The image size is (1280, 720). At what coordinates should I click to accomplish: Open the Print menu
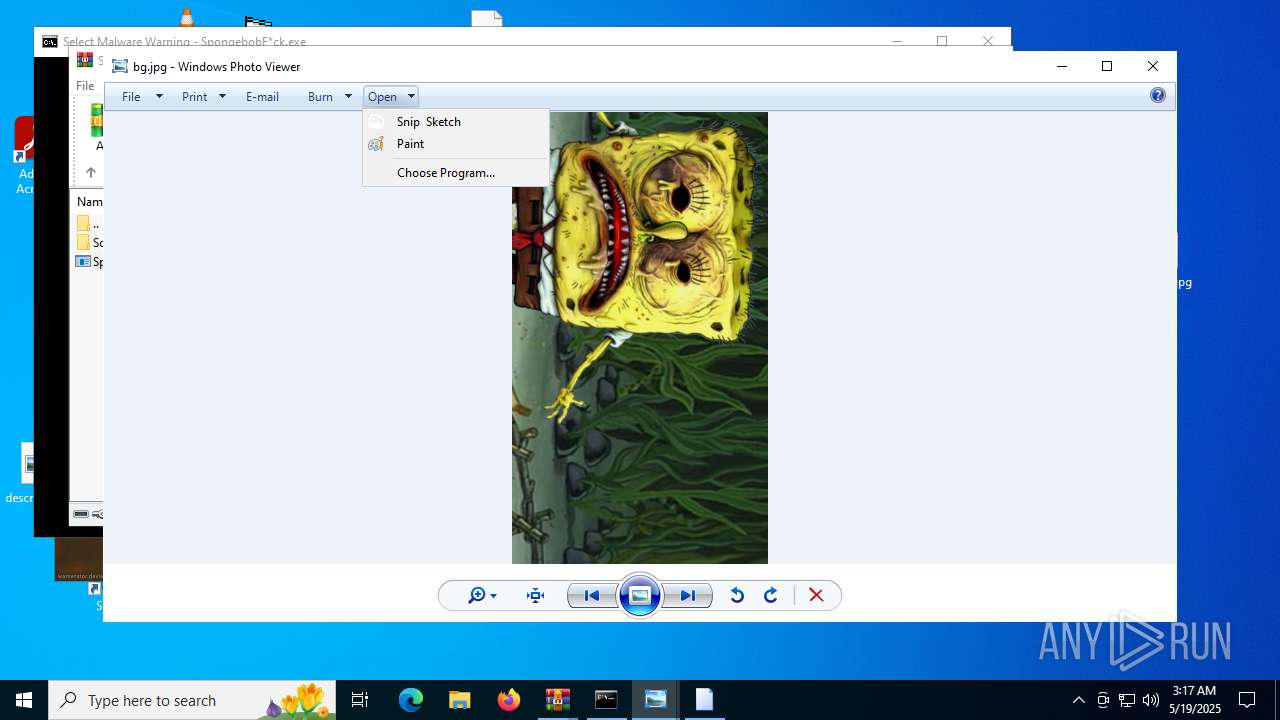195,97
